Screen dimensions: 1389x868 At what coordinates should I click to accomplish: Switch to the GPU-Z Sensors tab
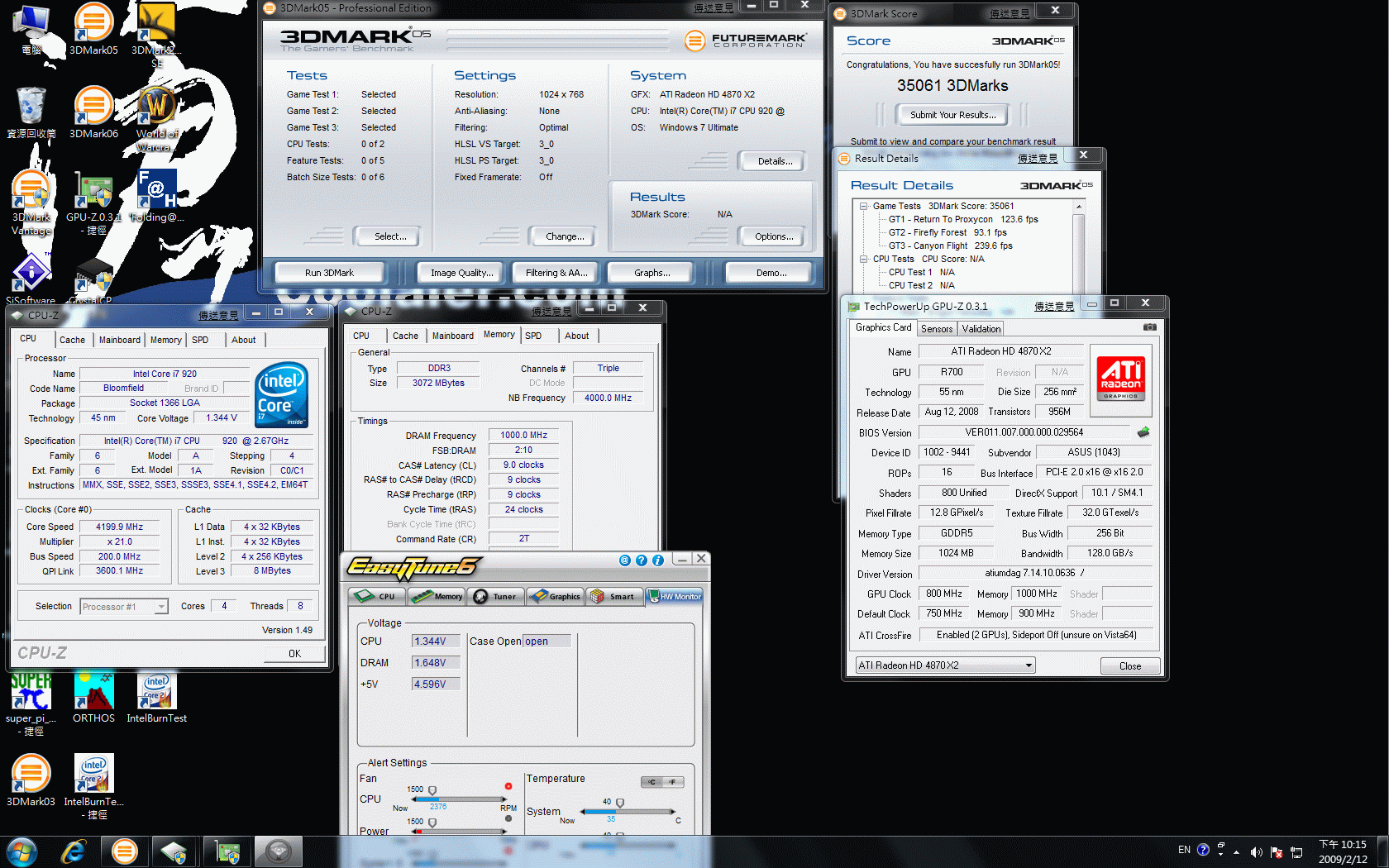pyautogui.click(x=937, y=329)
